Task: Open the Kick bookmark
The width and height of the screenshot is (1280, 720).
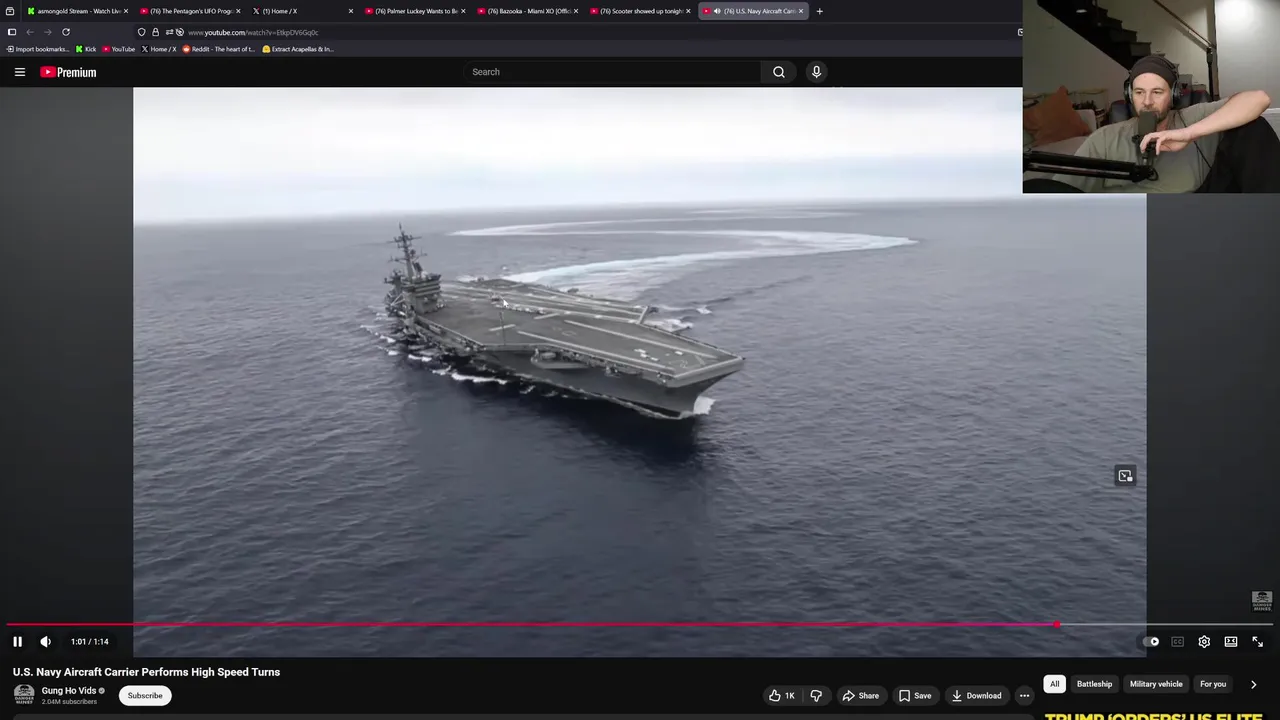Action: (x=86, y=49)
